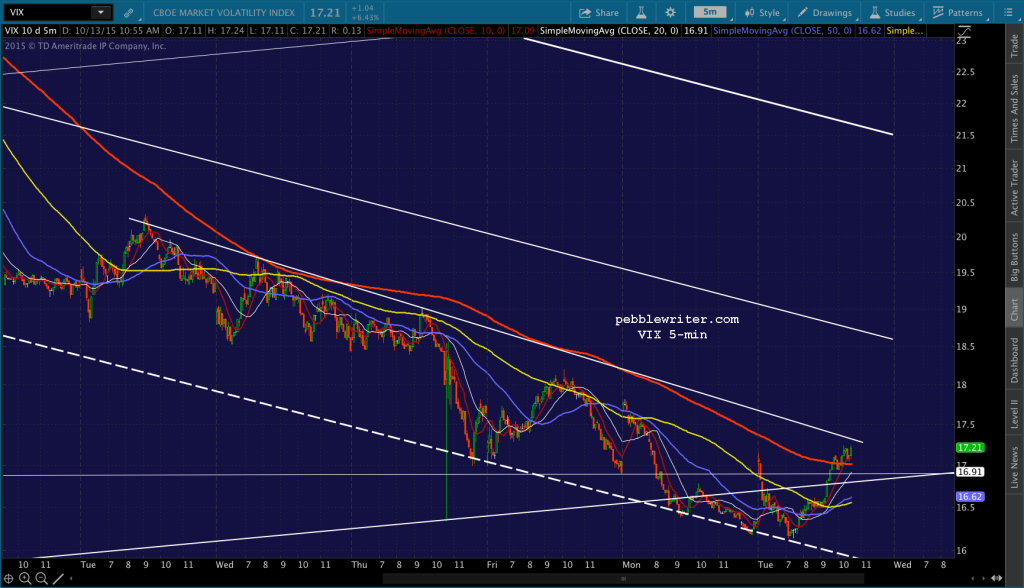This screenshot has width=1024, height=588.
Task: Open the Big Buttons side tab
Action: click(1014, 257)
